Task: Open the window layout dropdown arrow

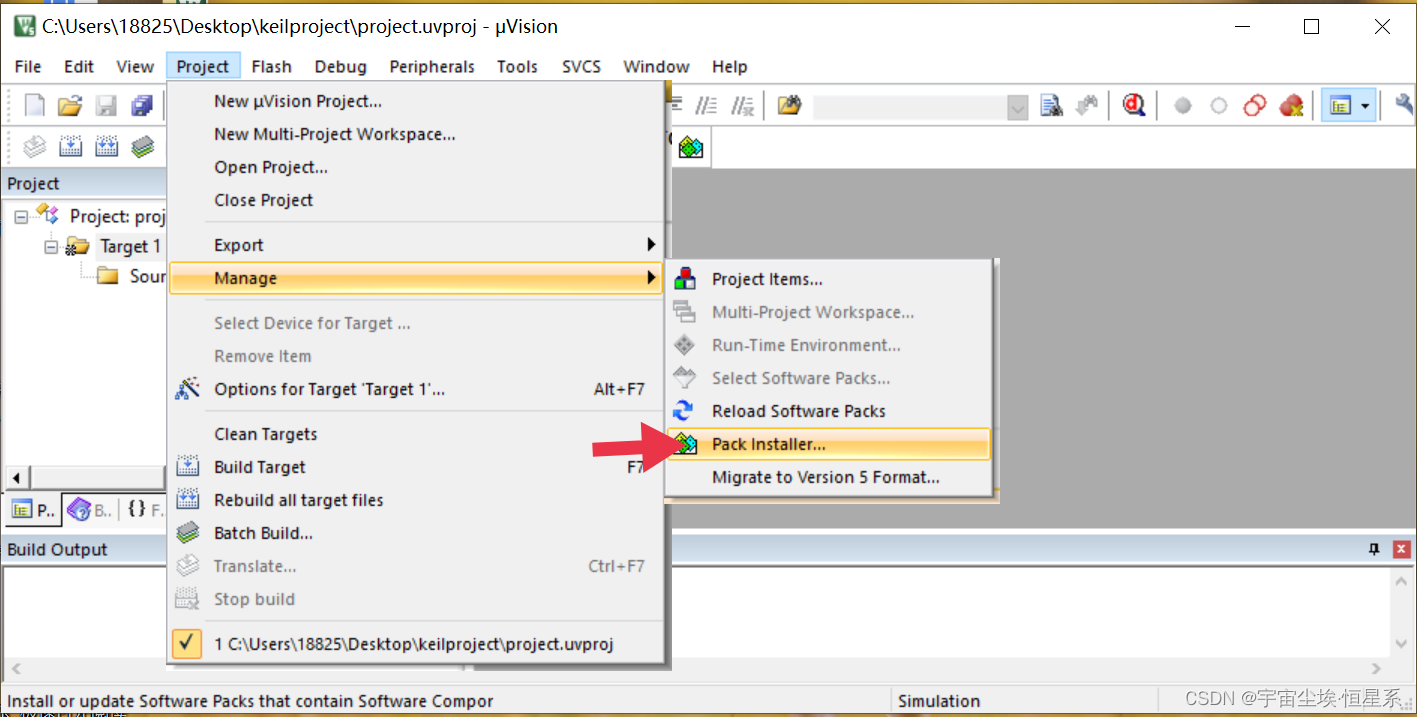Action: pyautogui.click(x=1365, y=105)
